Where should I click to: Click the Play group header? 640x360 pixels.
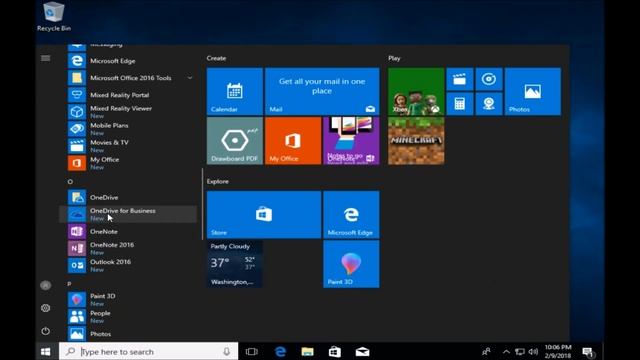394,58
